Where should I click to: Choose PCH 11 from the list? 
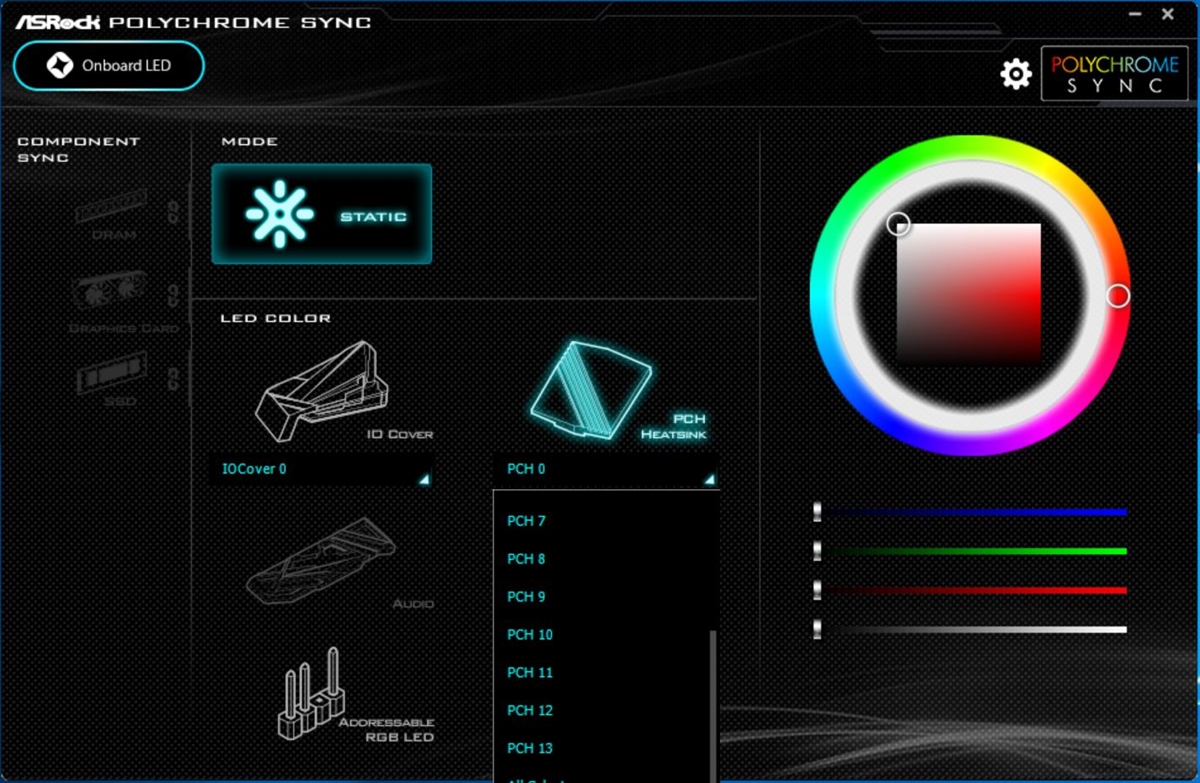(x=529, y=673)
